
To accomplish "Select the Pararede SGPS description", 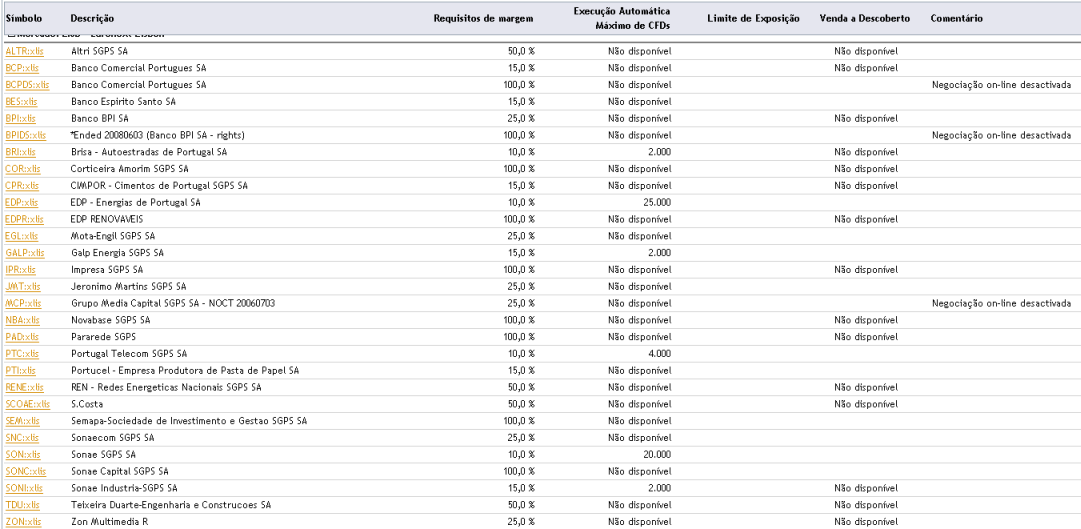I will tap(103, 337).
